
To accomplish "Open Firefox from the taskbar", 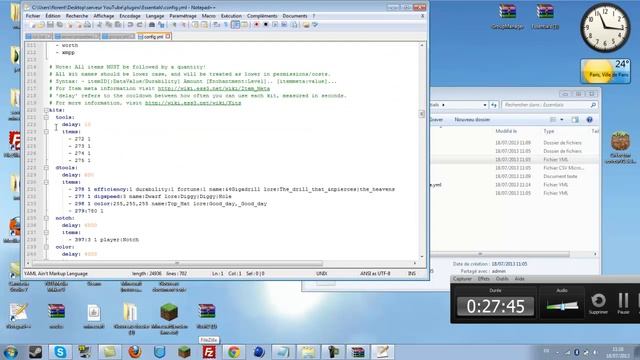I will pyautogui.click(x=135, y=352).
